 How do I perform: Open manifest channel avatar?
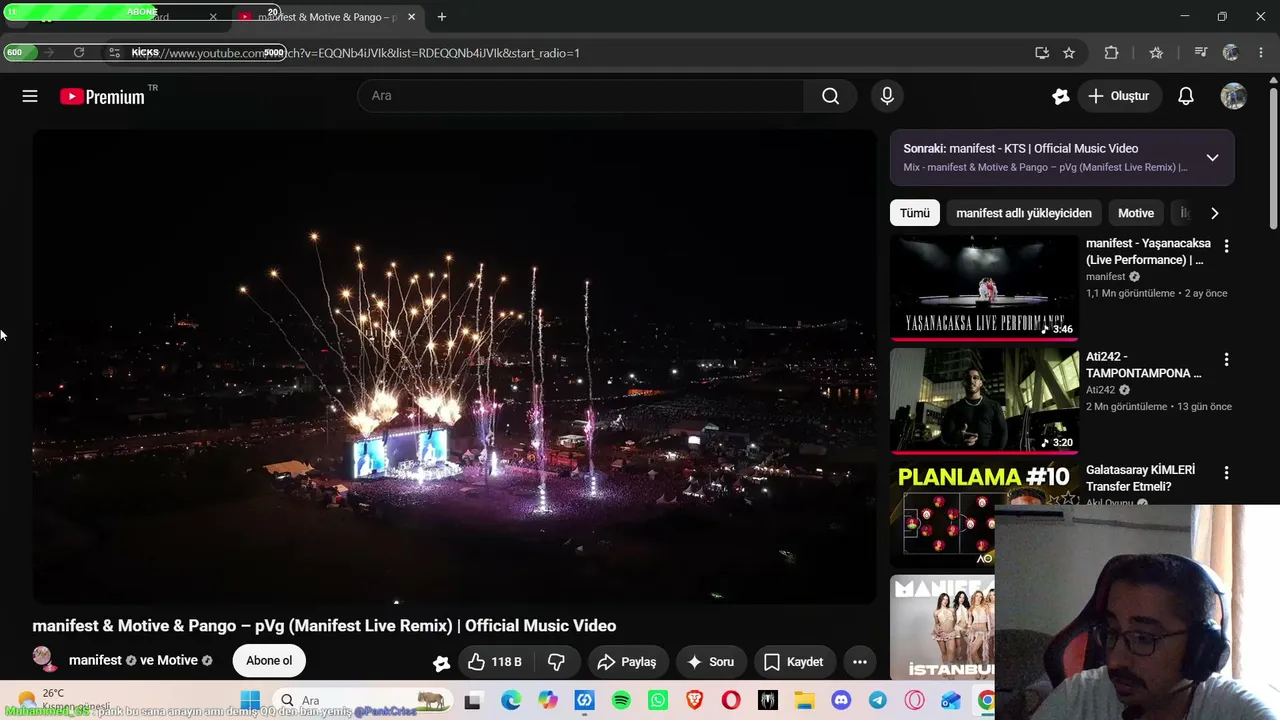pyautogui.click(x=43, y=657)
